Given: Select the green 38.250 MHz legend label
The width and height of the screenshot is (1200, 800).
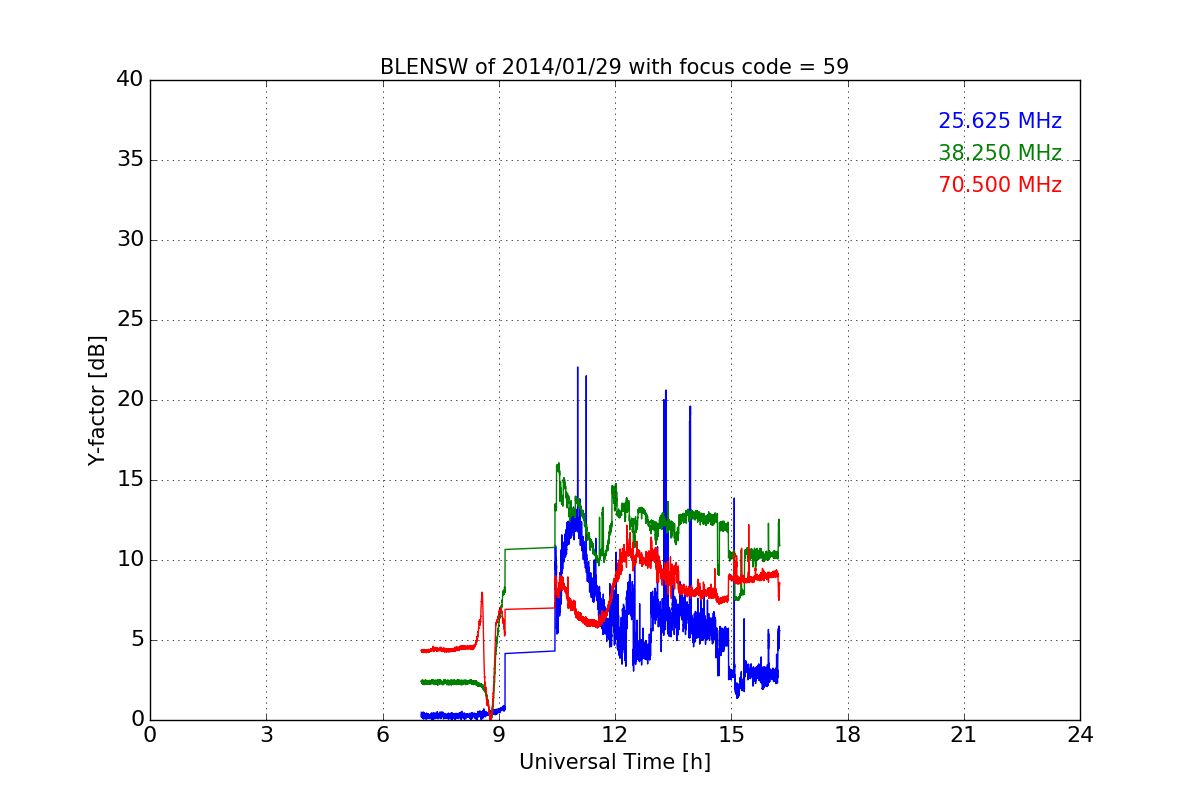Looking at the screenshot, I should (x=1000, y=153).
